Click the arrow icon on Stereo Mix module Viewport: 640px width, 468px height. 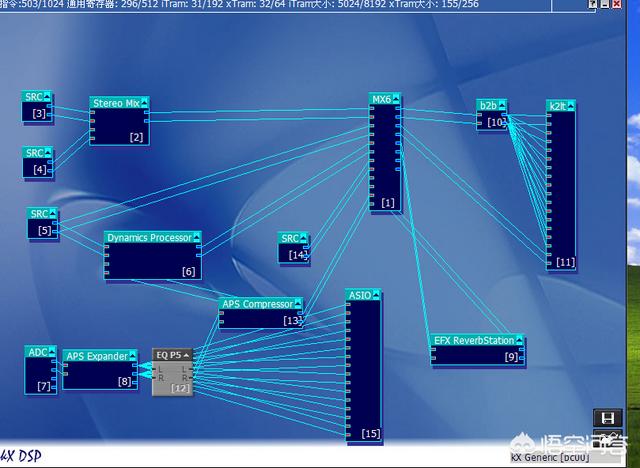(144, 102)
